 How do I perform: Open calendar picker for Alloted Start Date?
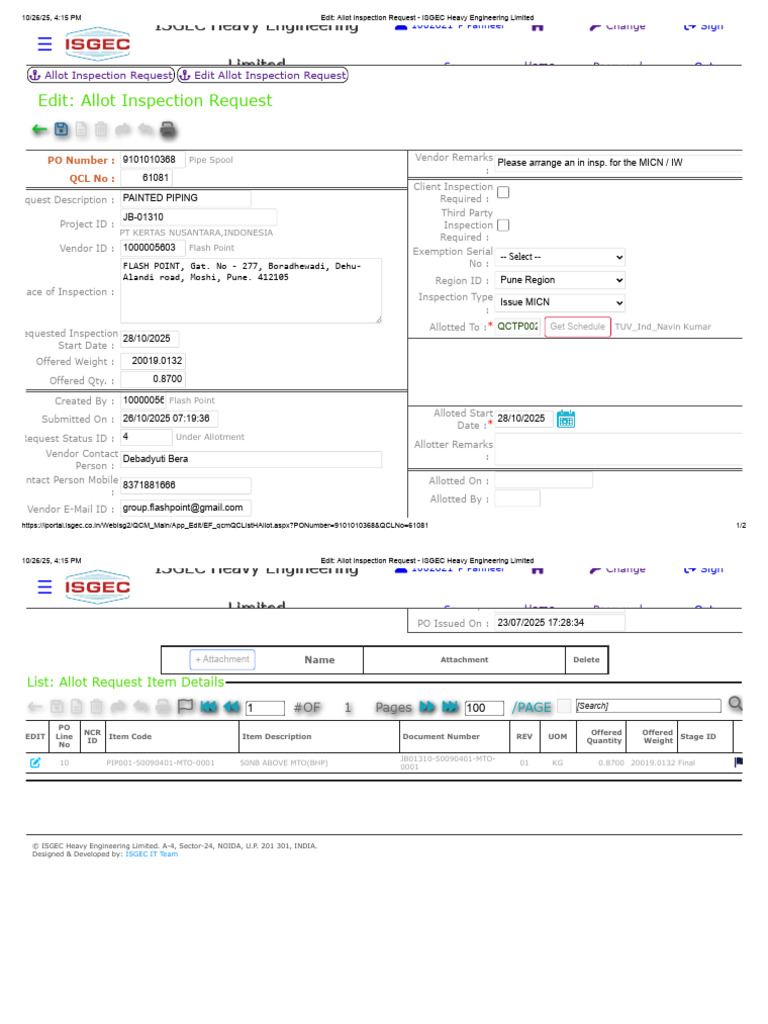coord(566,419)
